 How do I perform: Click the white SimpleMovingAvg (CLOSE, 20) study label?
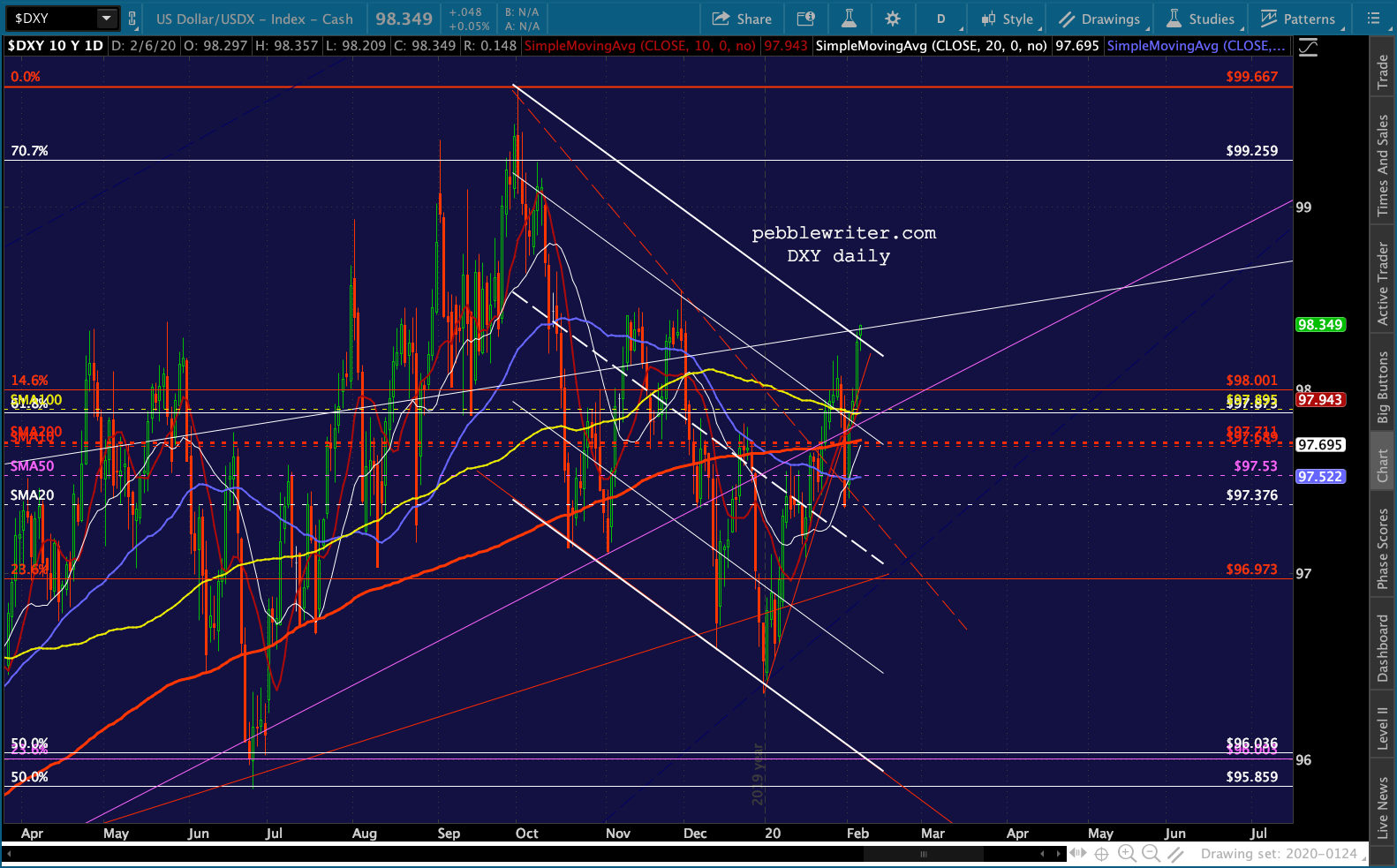click(932, 46)
